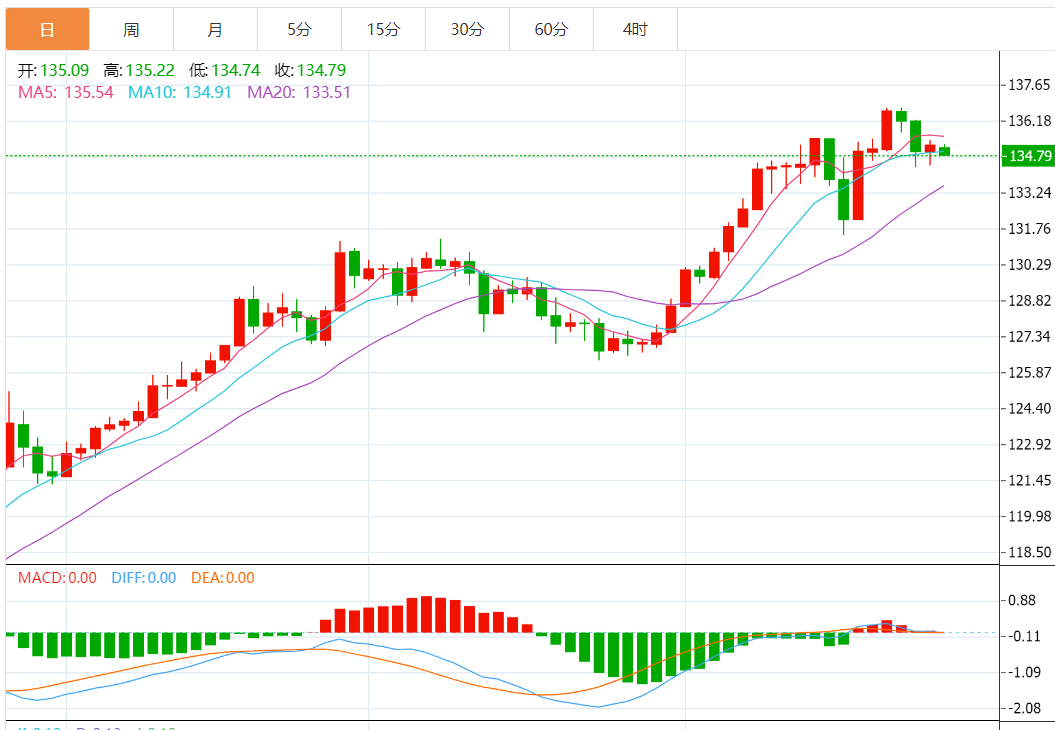Click the 119.98 price axis label
Screen dimensions: 1055x730
(1029, 516)
